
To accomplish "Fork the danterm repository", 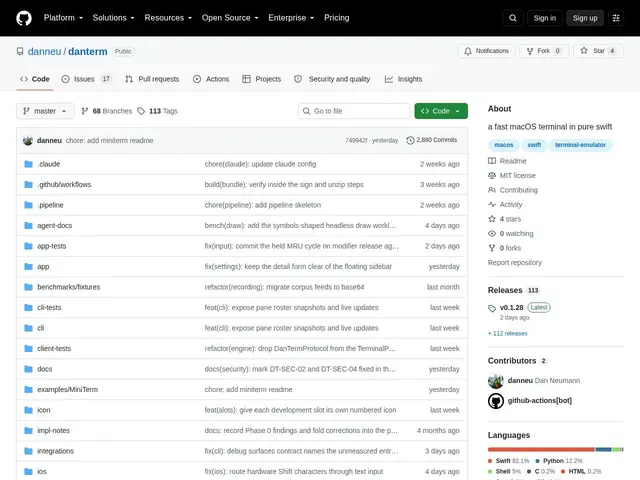I will 544,51.
